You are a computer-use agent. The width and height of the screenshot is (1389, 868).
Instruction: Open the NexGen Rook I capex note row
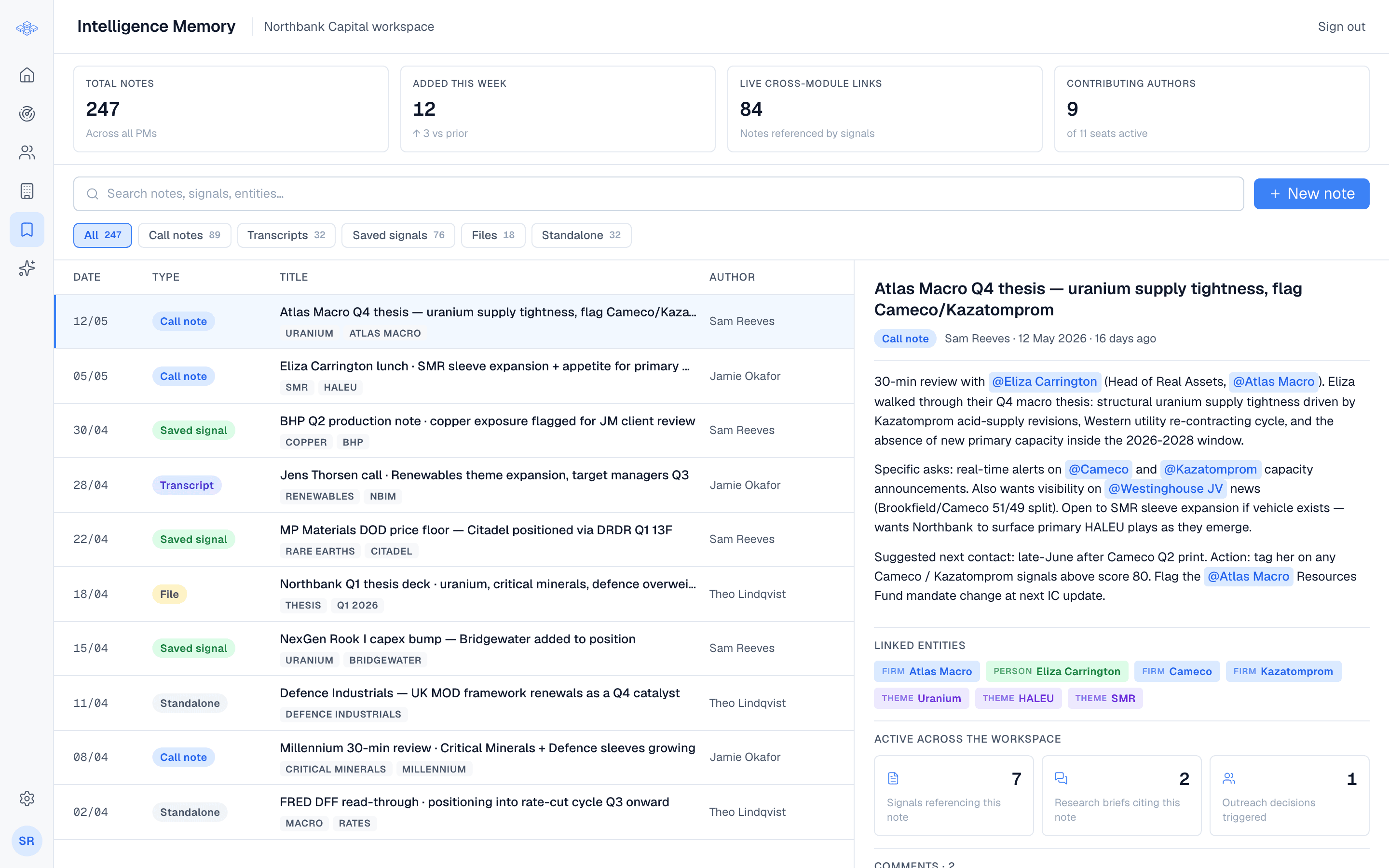[x=453, y=649]
